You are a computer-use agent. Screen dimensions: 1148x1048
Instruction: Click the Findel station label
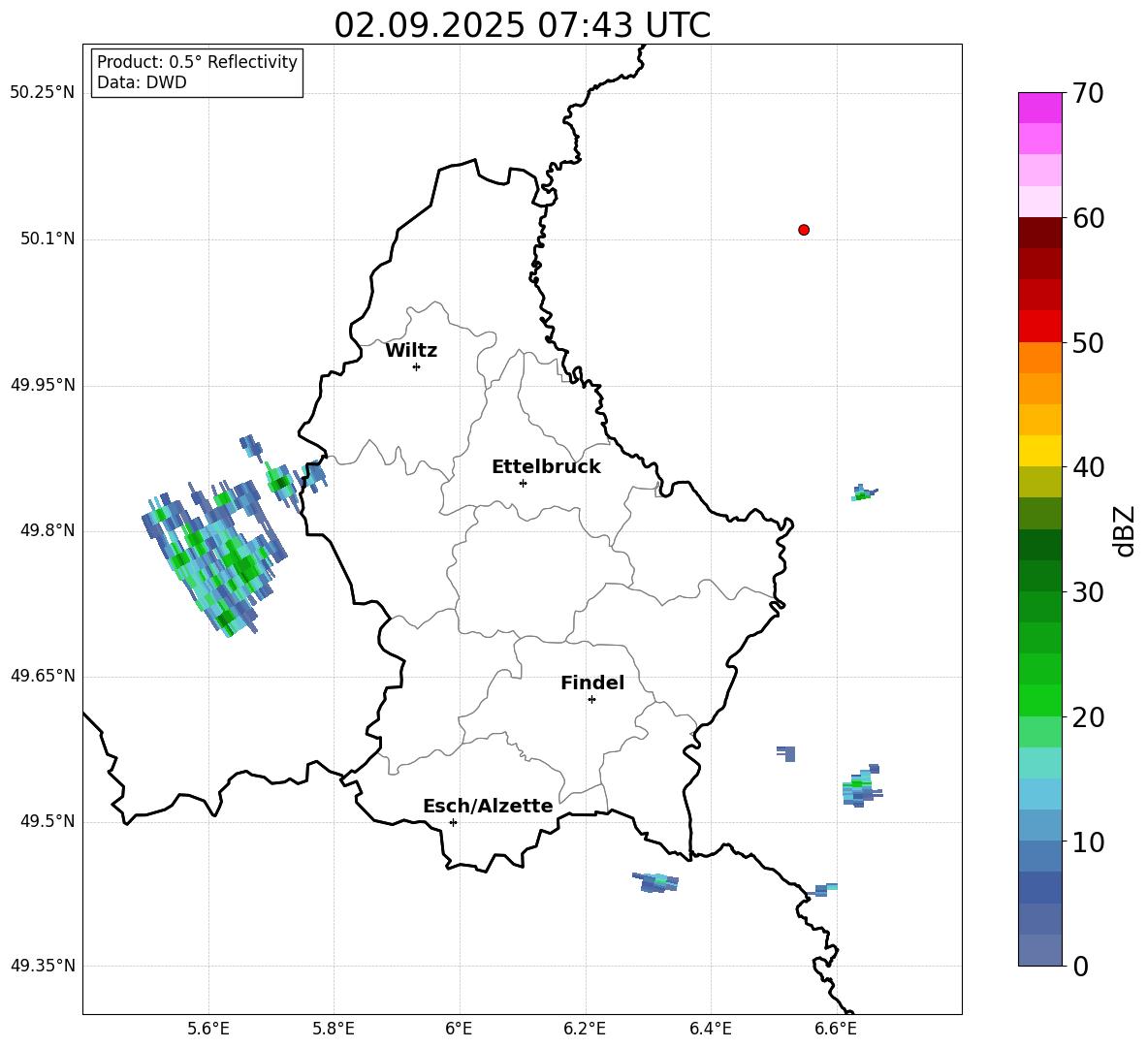pyautogui.click(x=592, y=683)
